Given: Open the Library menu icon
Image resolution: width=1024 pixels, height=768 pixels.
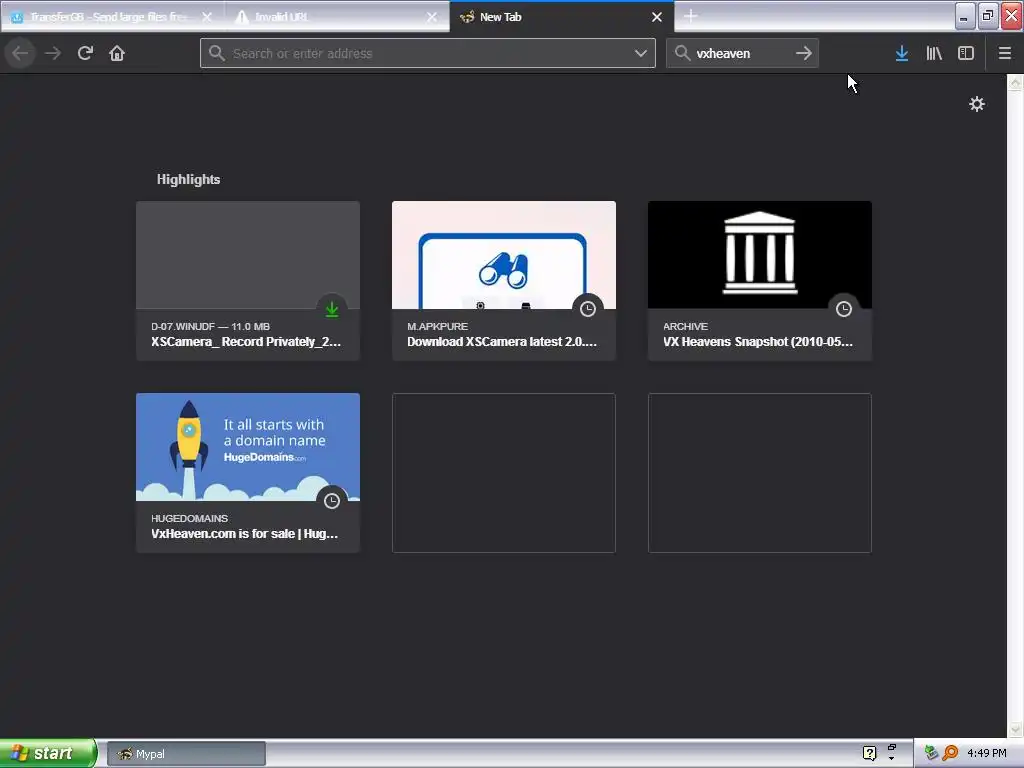Looking at the screenshot, I should pyautogui.click(x=934, y=53).
